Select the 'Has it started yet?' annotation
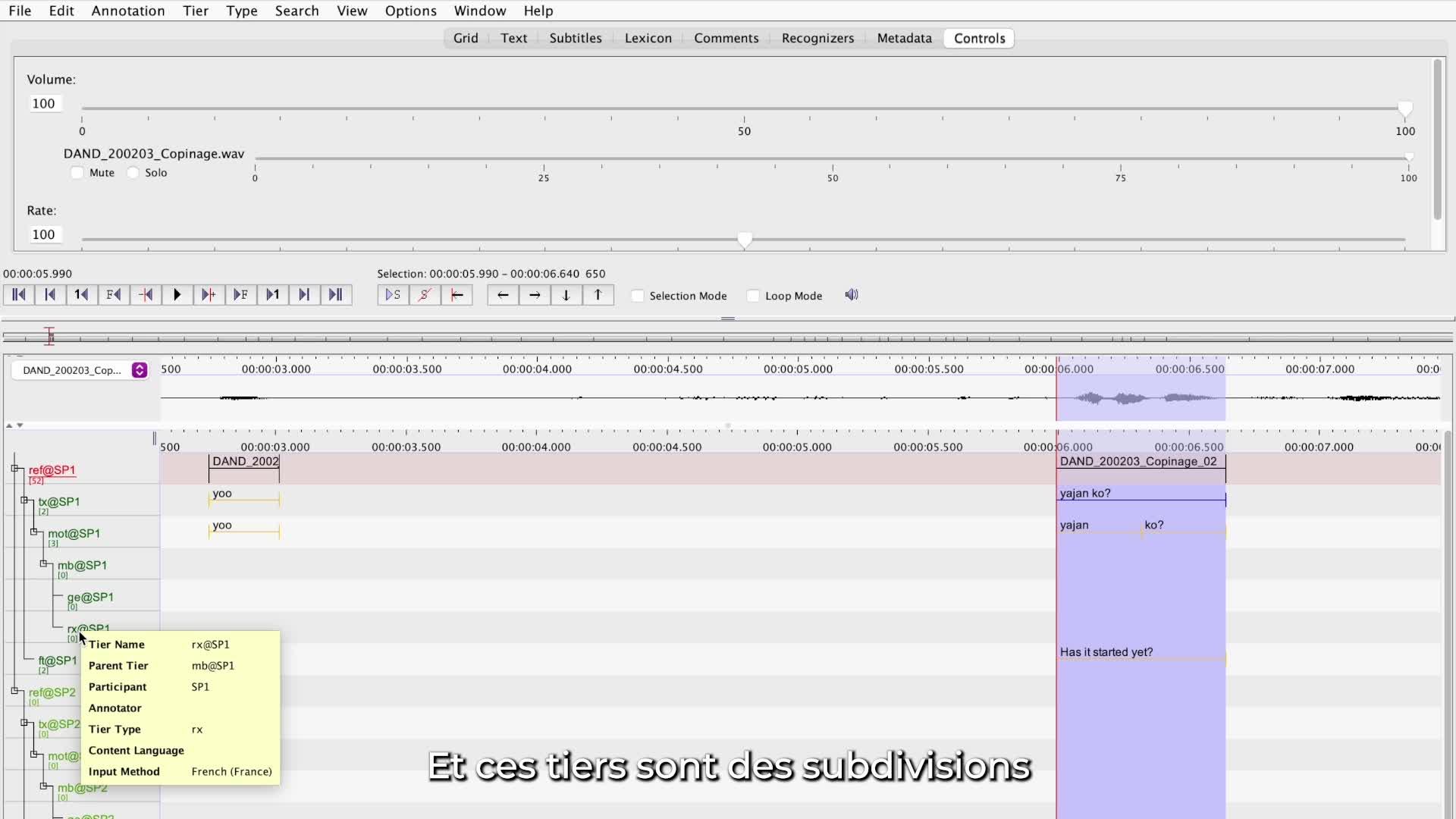The width and height of the screenshot is (1456, 819). (x=1106, y=652)
